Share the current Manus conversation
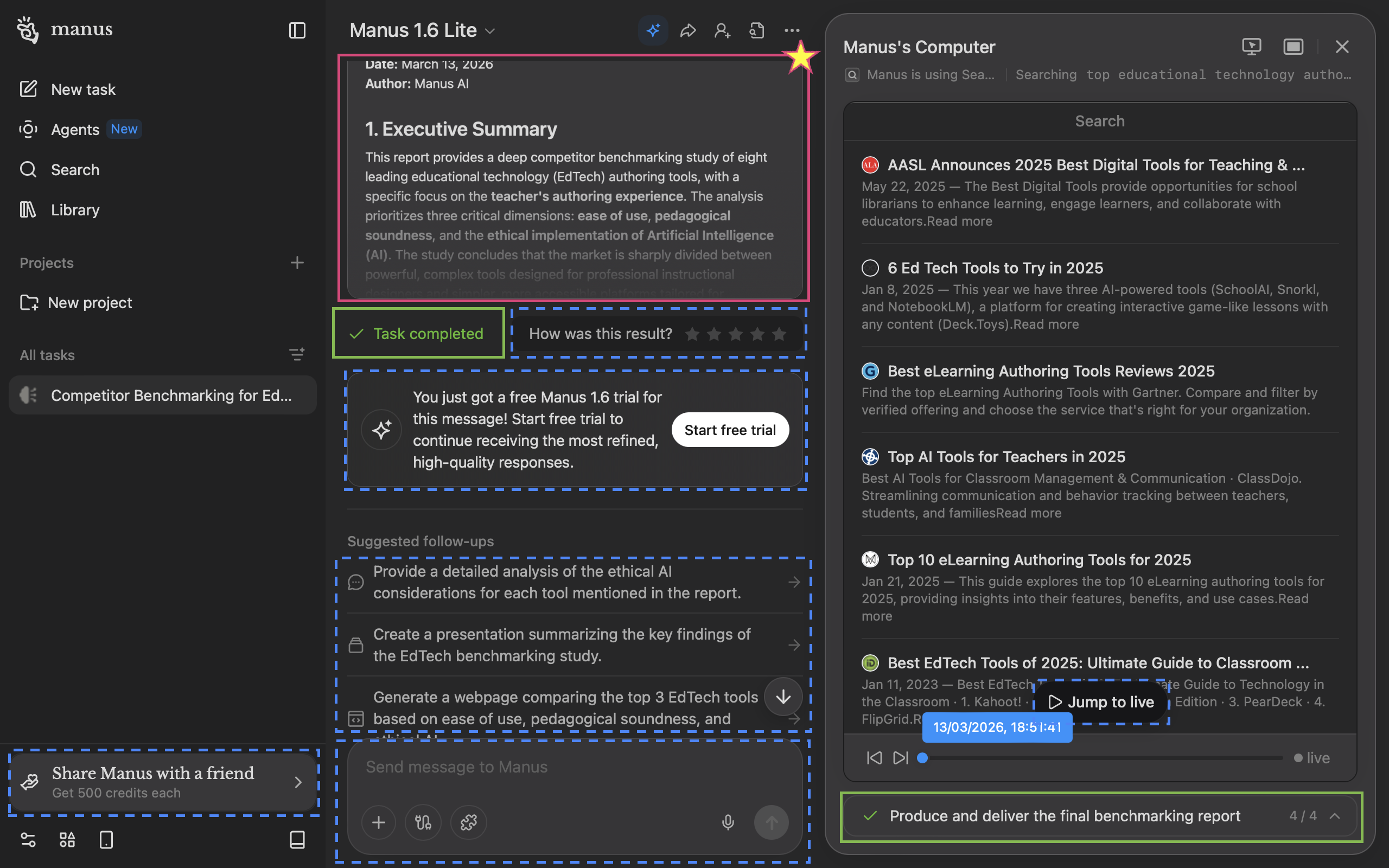1389x868 pixels. (687, 30)
